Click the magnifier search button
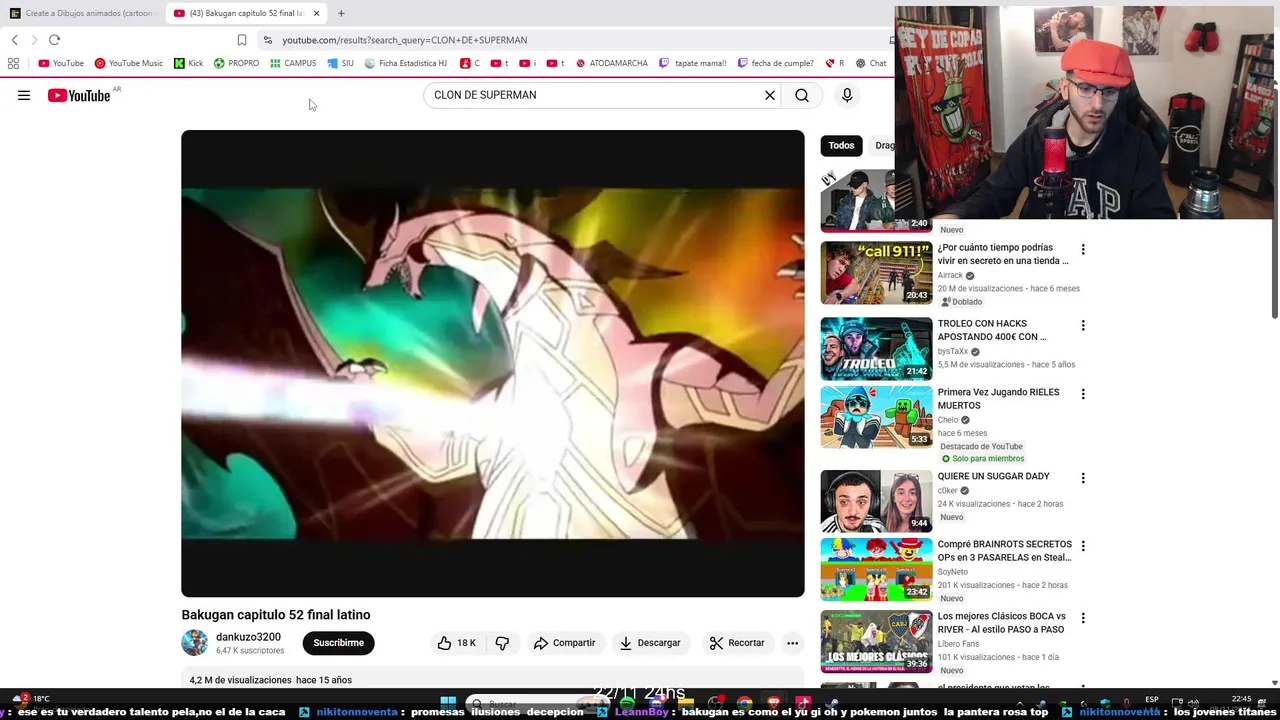This screenshot has height=720, width=1280. 802,95
